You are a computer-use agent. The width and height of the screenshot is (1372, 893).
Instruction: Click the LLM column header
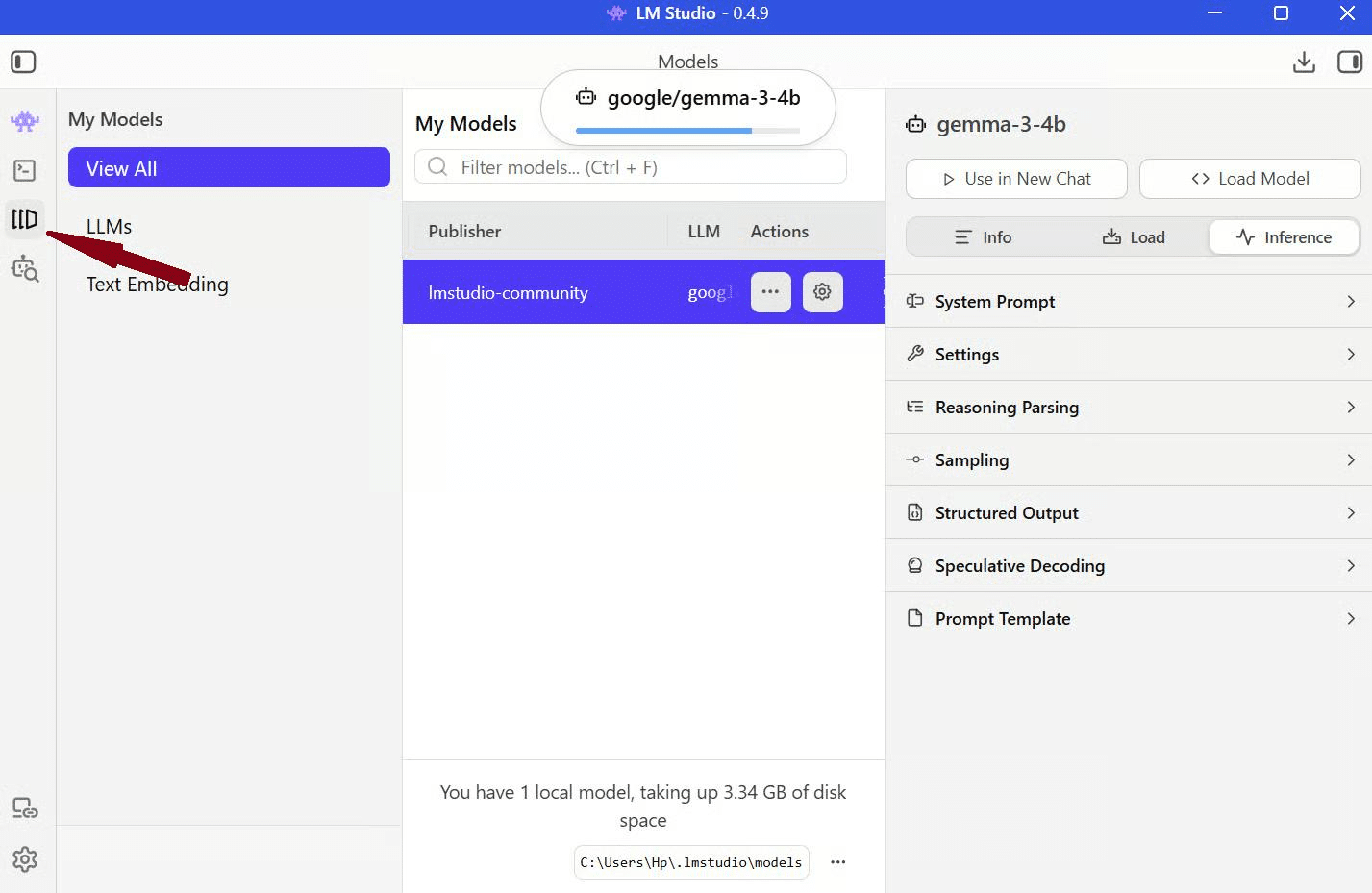[704, 232]
